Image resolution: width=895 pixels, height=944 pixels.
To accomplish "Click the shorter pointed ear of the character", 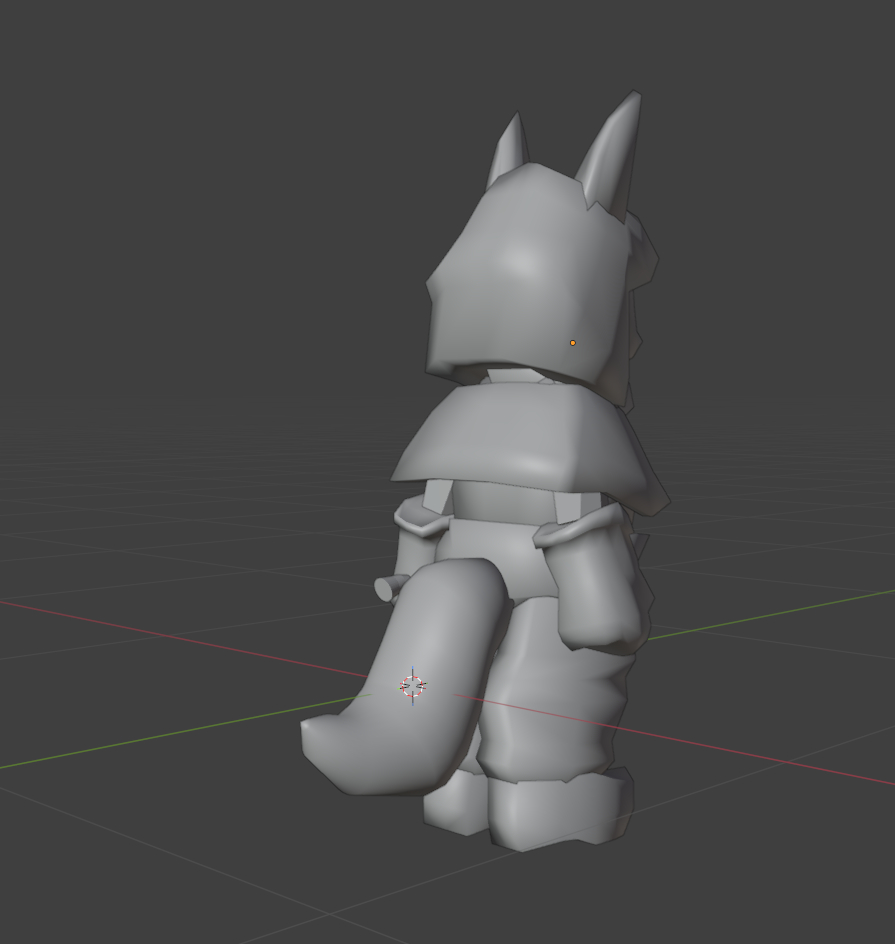I will (509, 148).
